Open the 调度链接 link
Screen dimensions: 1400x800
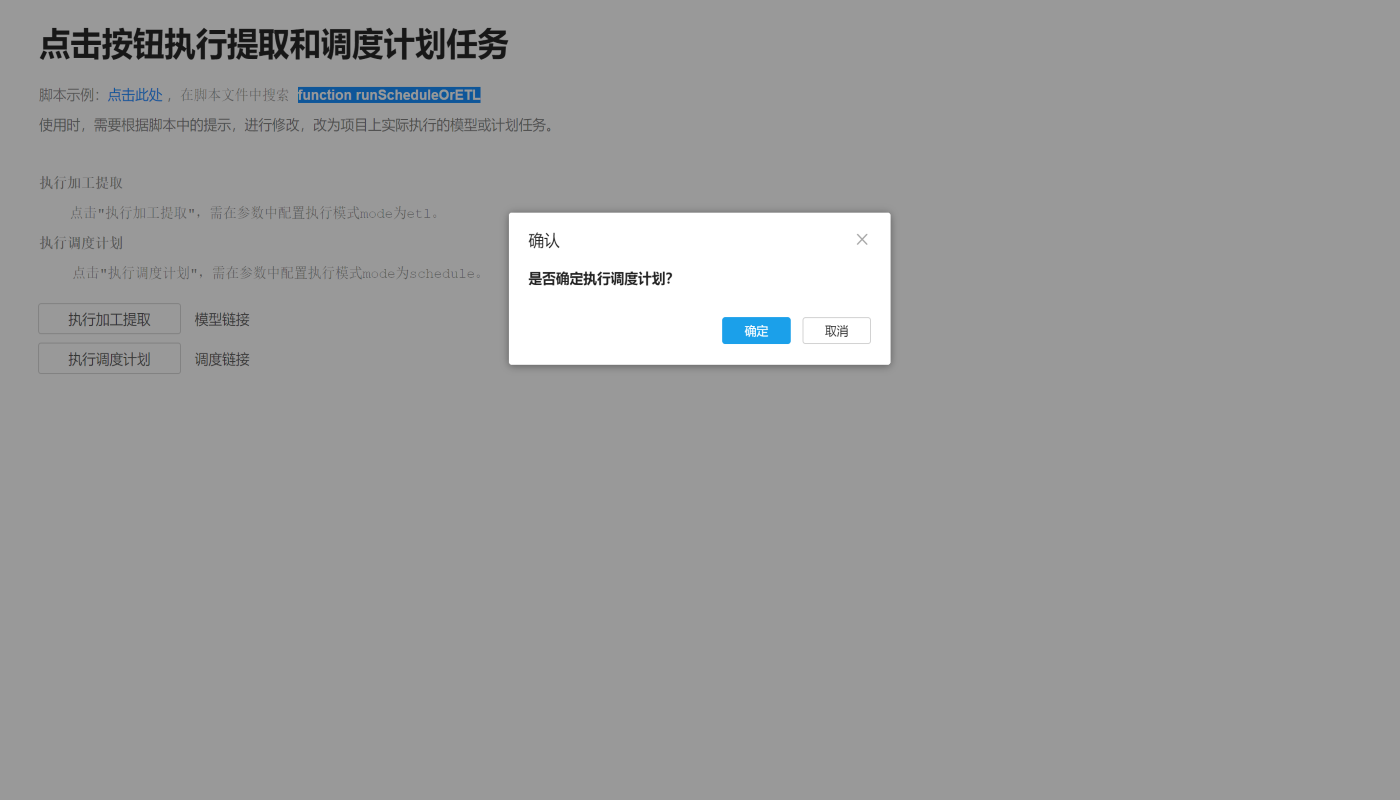[x=222, y=359]
